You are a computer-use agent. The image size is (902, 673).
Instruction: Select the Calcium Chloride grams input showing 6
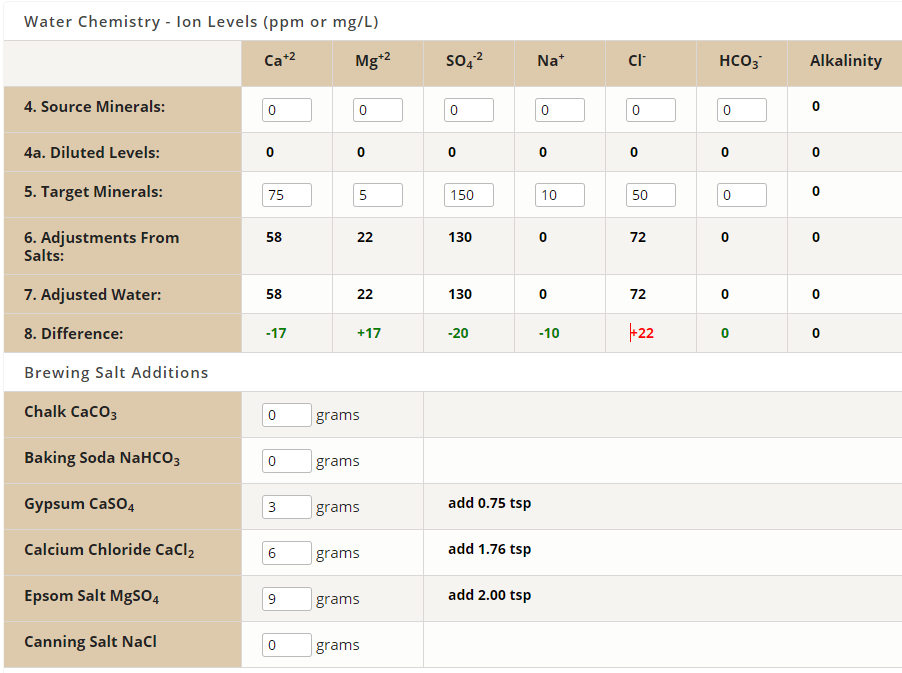[x=287, y=552]
